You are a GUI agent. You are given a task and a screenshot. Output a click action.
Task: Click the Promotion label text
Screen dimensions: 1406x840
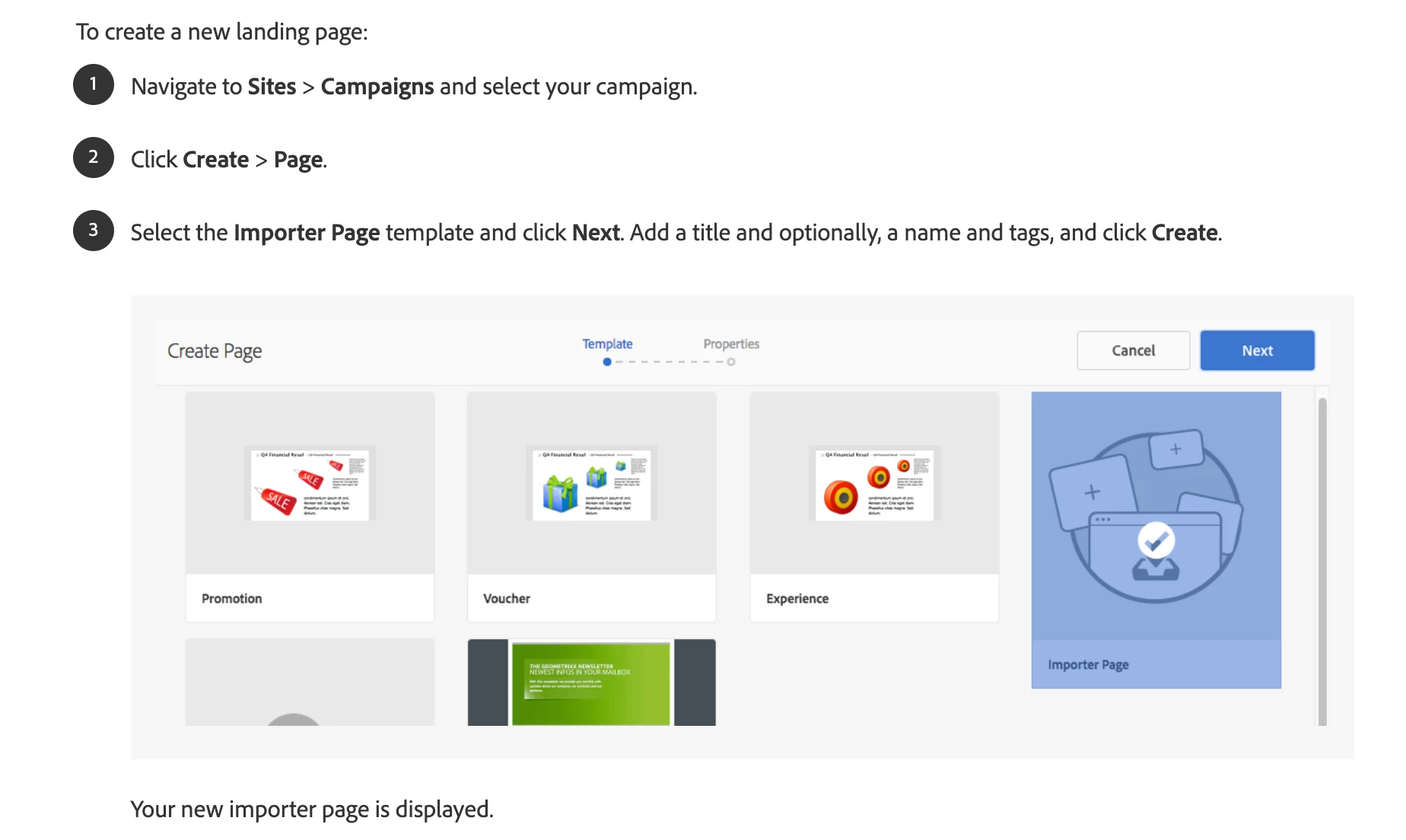tap(232, 599)
